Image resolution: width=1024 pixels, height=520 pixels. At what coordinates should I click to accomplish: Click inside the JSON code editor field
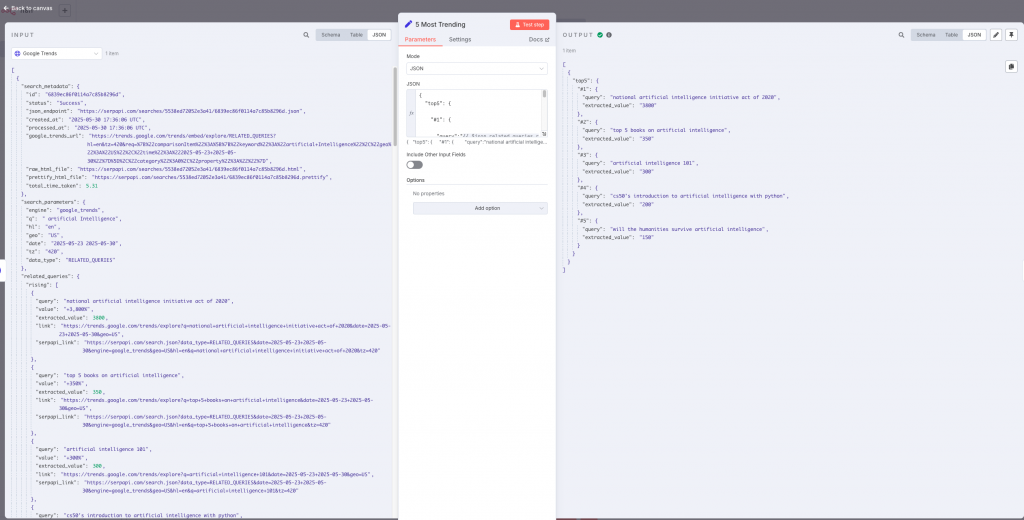coord(475,112)
